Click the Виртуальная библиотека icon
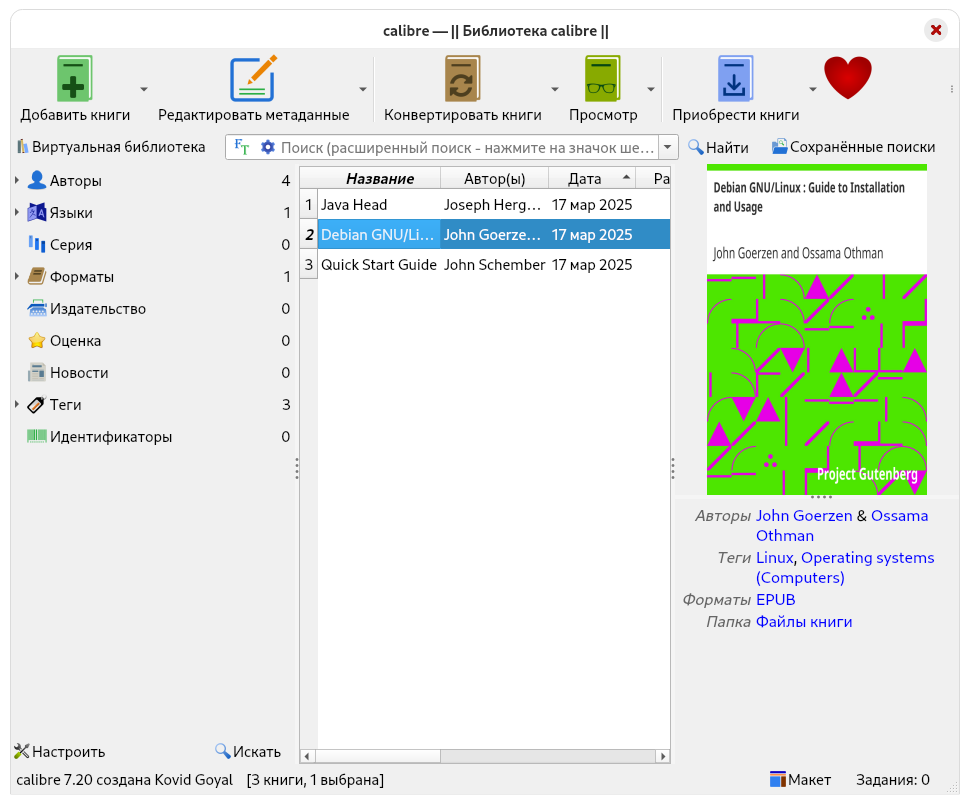 23,147
